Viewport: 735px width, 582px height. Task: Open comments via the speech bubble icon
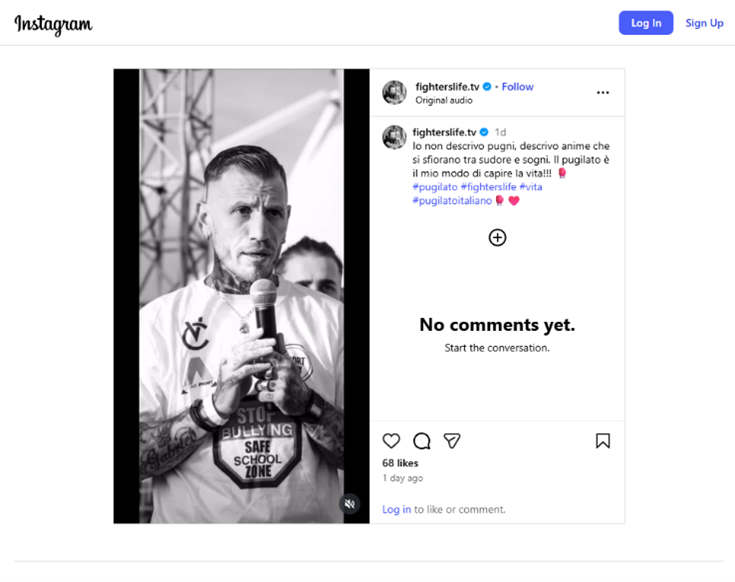[422, 441]
